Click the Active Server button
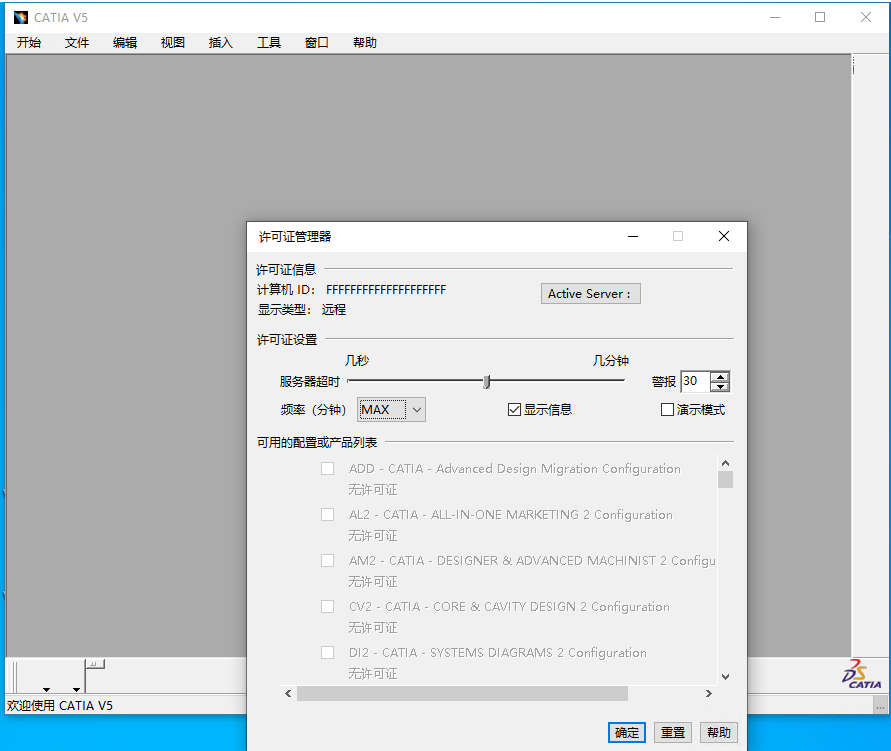 pyautogui.click(x=590, y=294)
